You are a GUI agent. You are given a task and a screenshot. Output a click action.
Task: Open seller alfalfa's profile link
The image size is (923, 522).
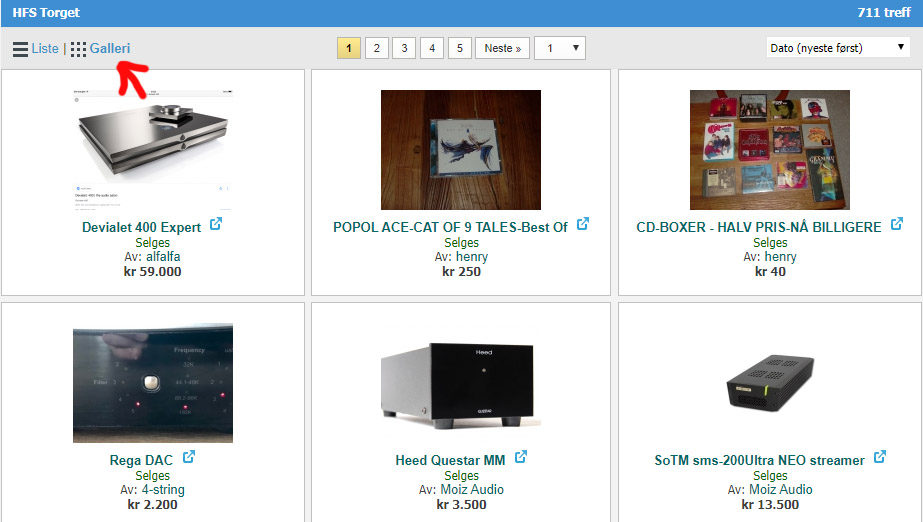coord(163,257)
